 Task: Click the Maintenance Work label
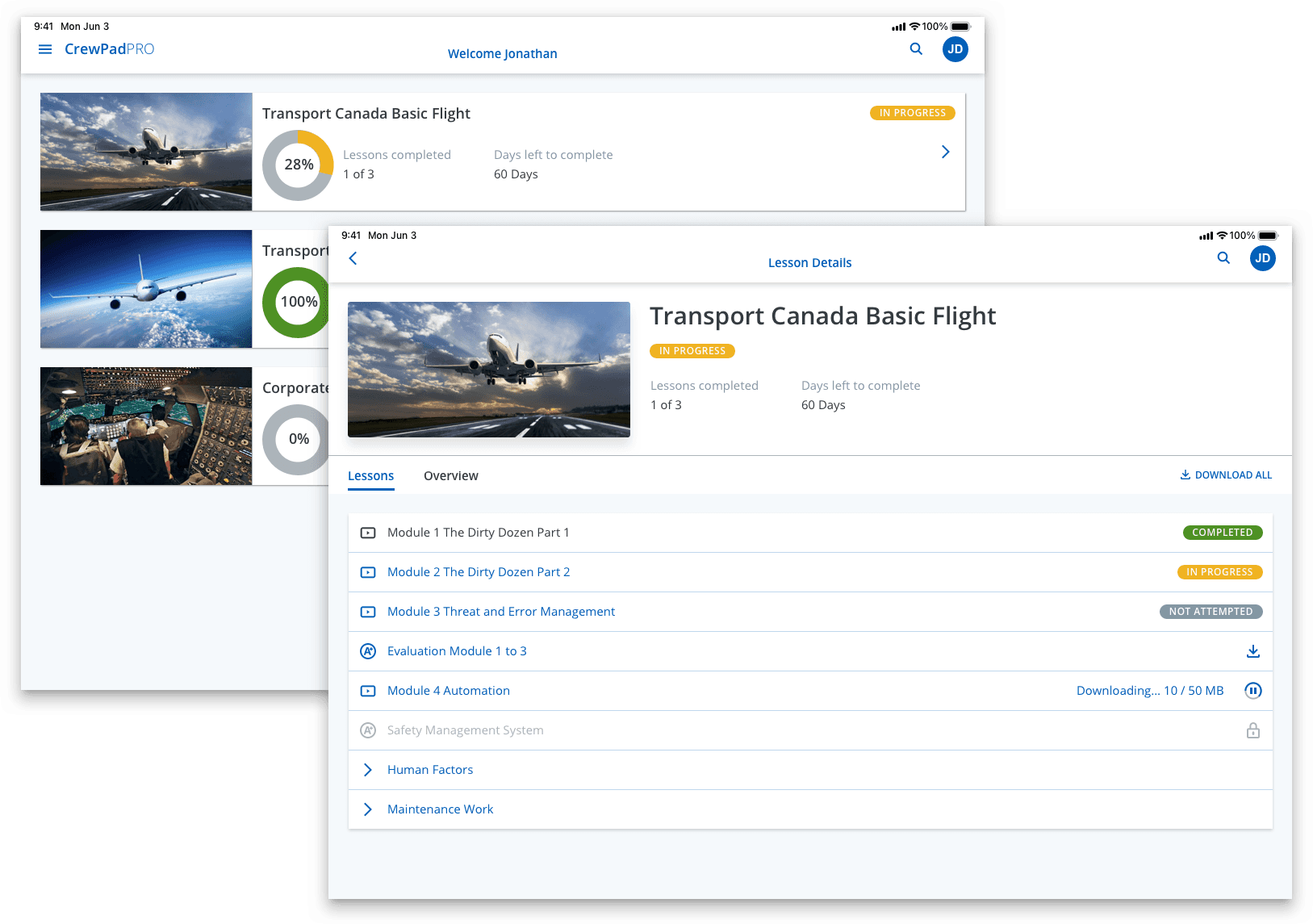pos(440,809)
